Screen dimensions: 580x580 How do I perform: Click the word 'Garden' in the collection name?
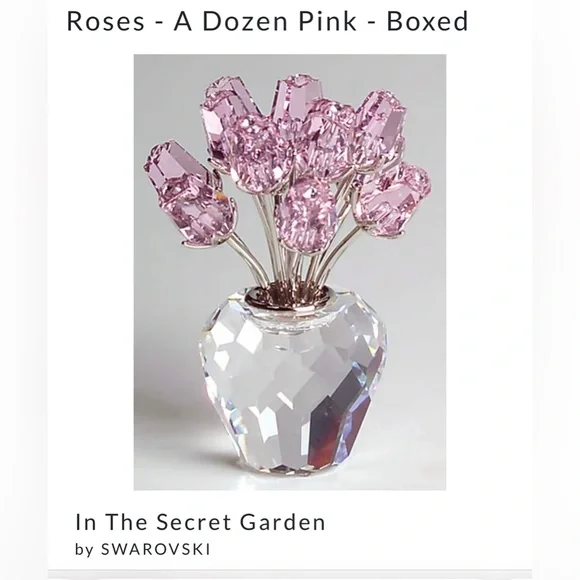click(x=283, y=522)
